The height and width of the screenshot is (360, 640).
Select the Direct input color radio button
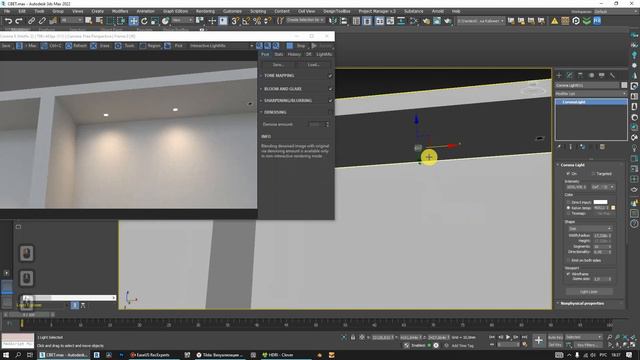[568, 202]
